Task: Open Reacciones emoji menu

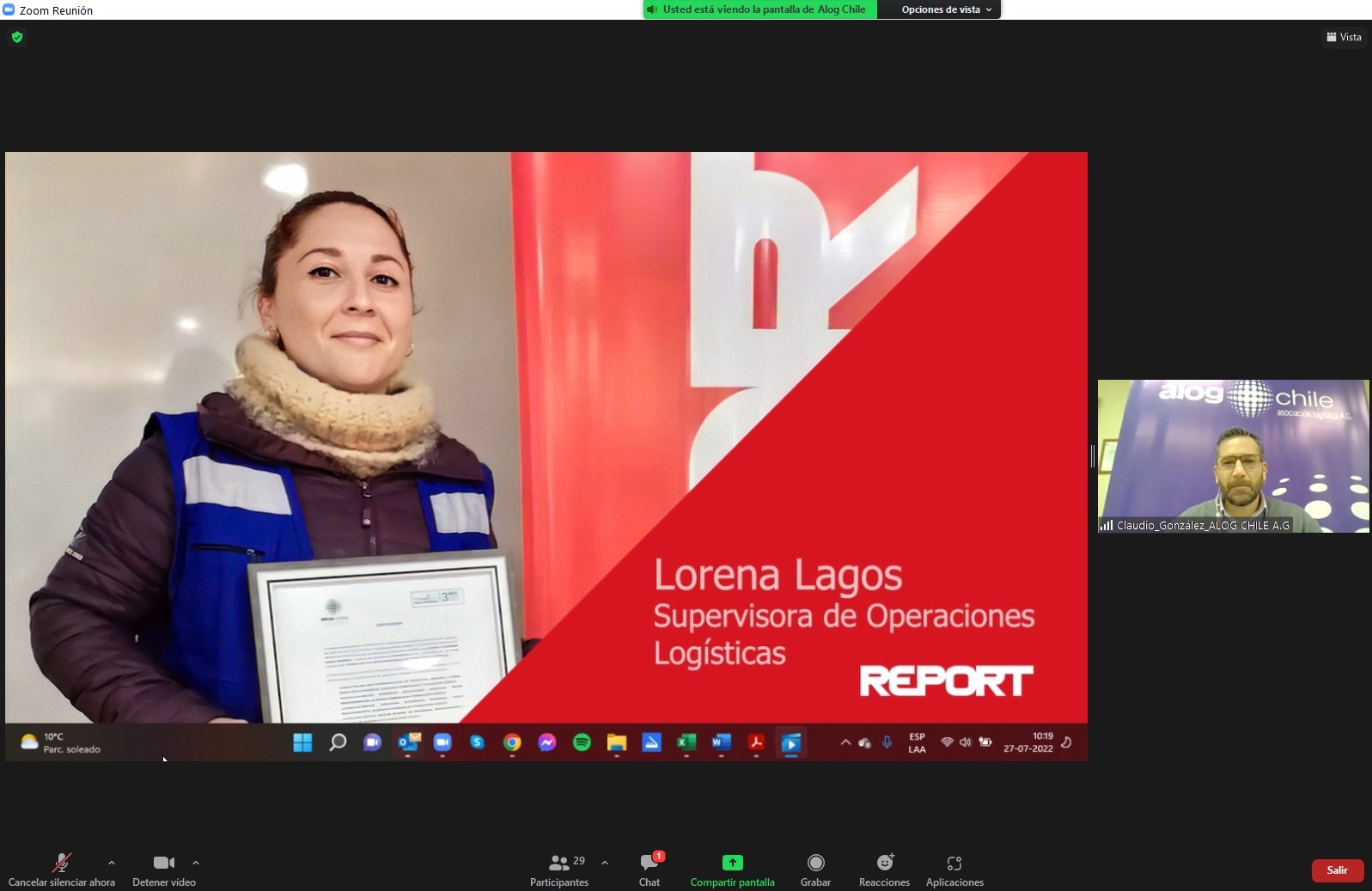Action: click(x=885, y=870)
